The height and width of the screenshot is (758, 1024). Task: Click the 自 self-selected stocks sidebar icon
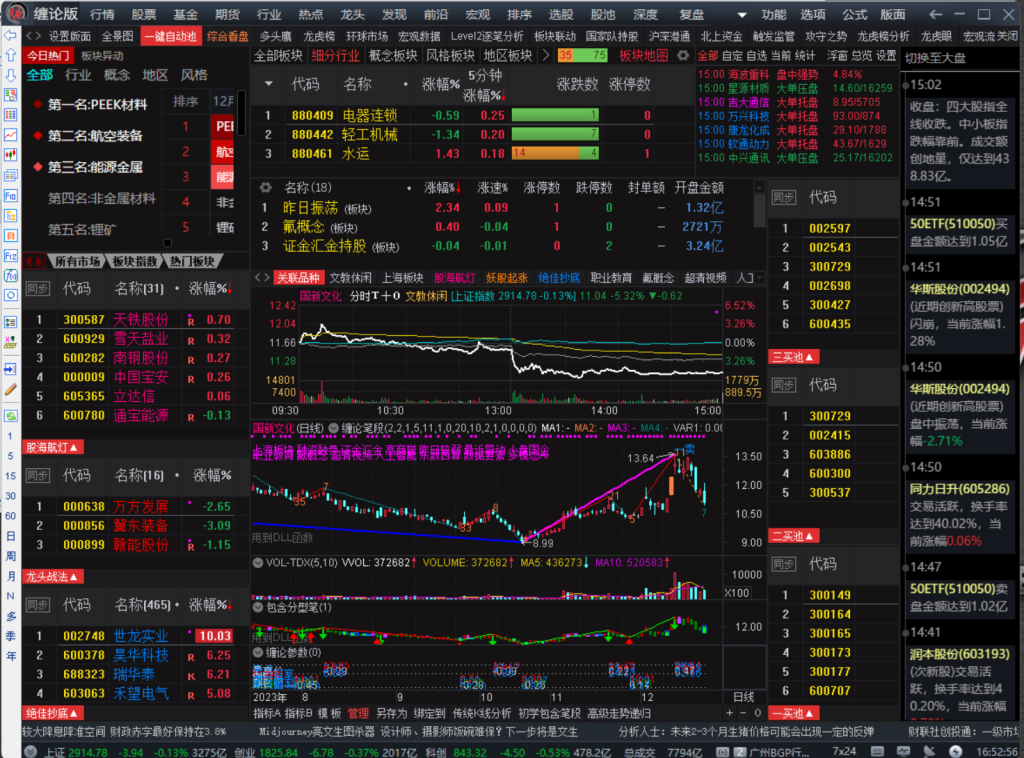click(10, 236)
